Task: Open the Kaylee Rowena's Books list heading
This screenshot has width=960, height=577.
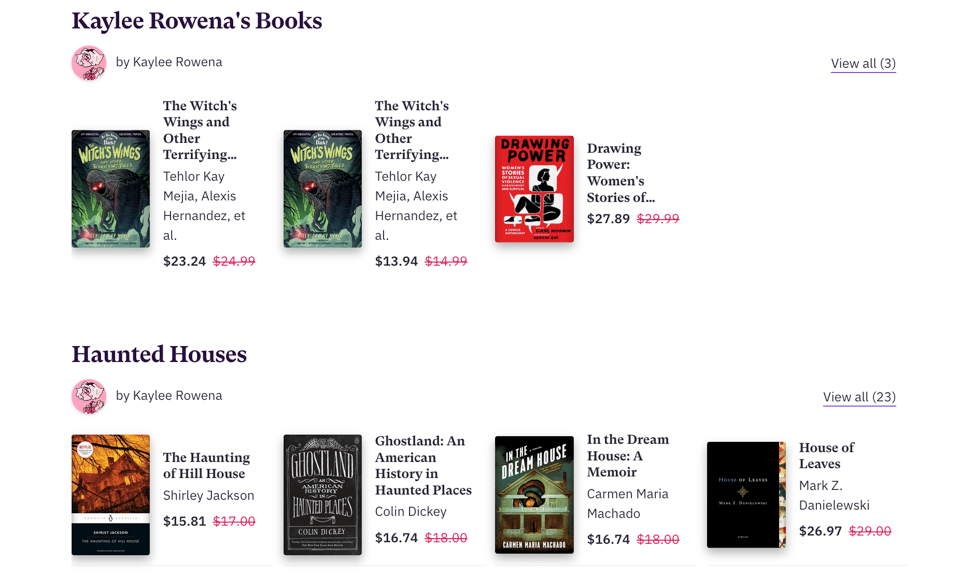Action: 197,21
